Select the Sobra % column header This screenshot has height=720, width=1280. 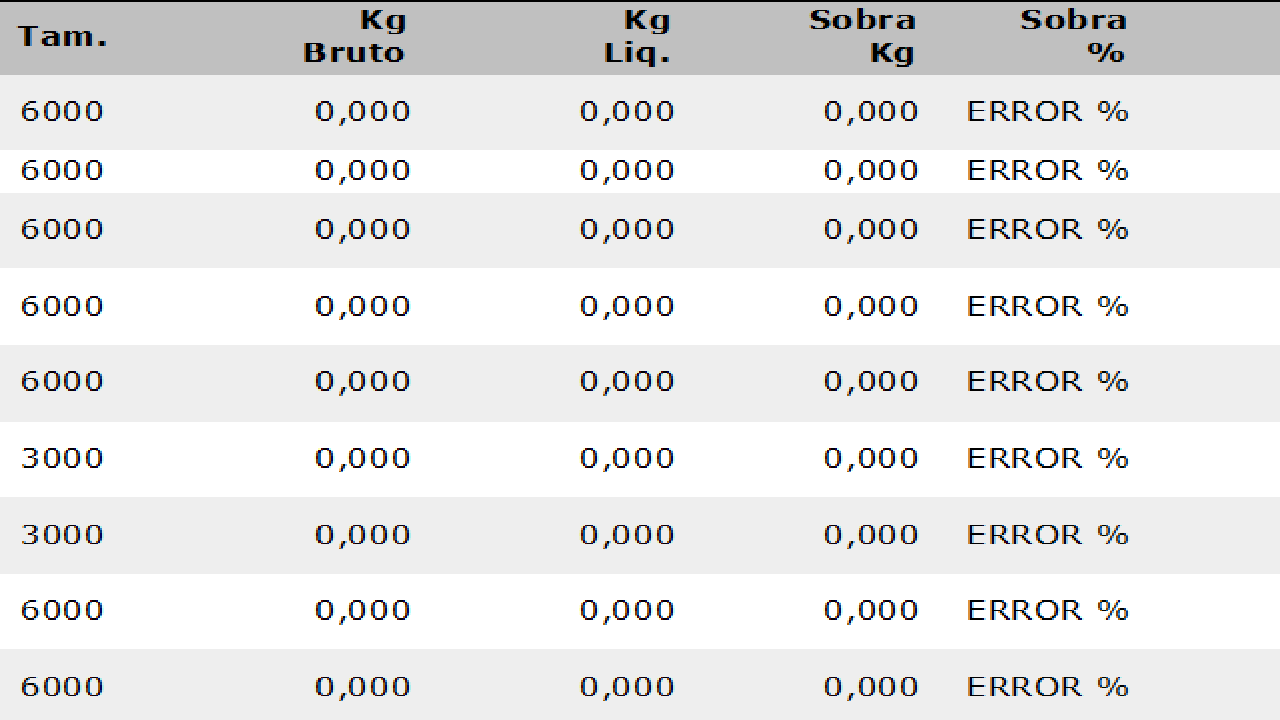[1073, 37]
